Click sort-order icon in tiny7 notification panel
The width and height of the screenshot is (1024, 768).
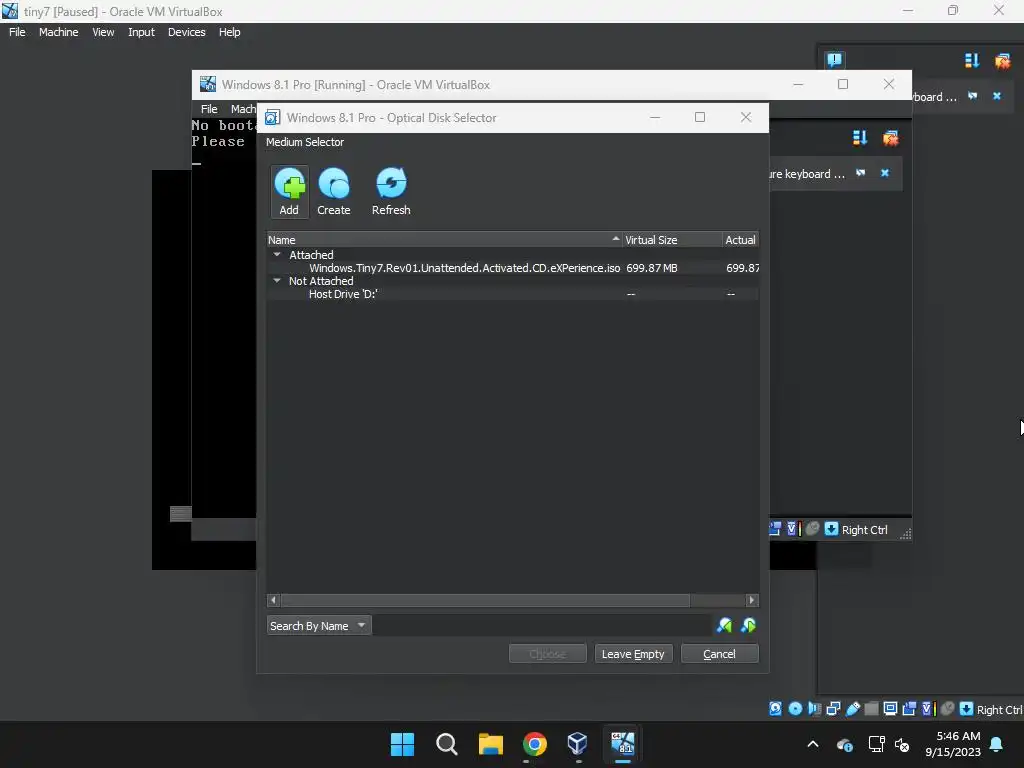click(972, 61)
